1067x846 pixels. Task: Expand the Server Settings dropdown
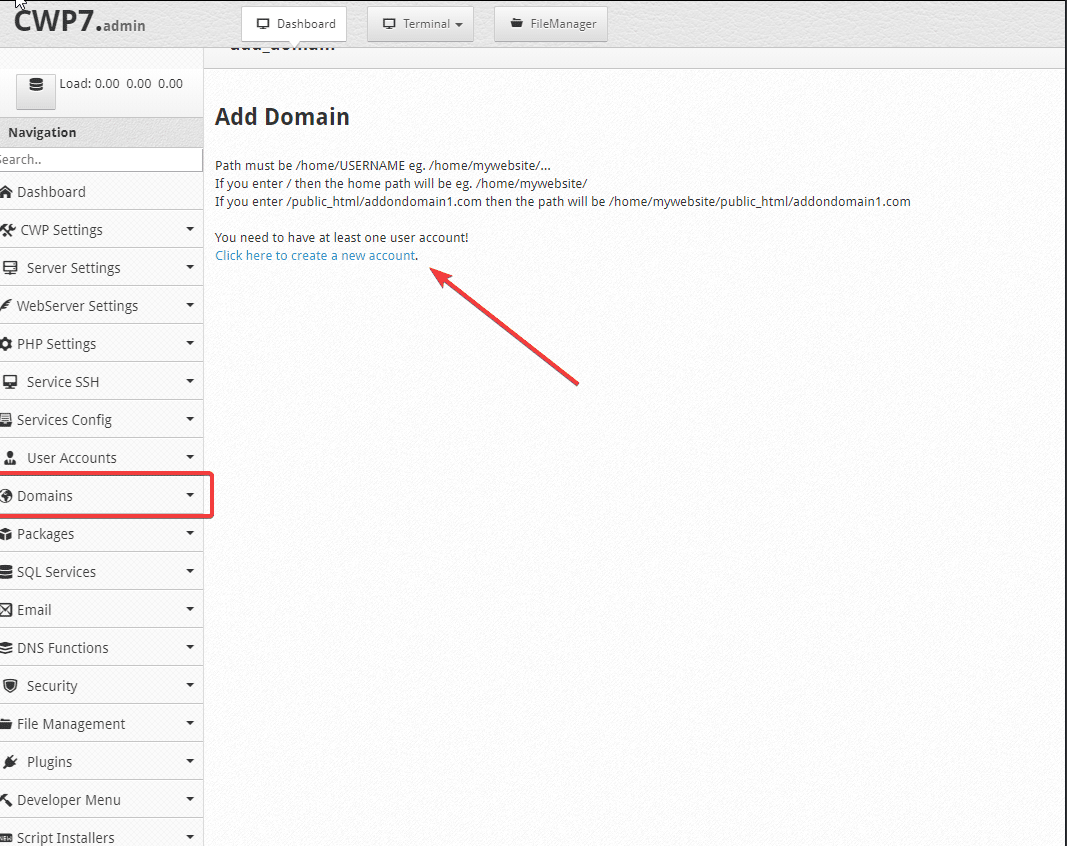pyautogui.click(x=189, y=267)
